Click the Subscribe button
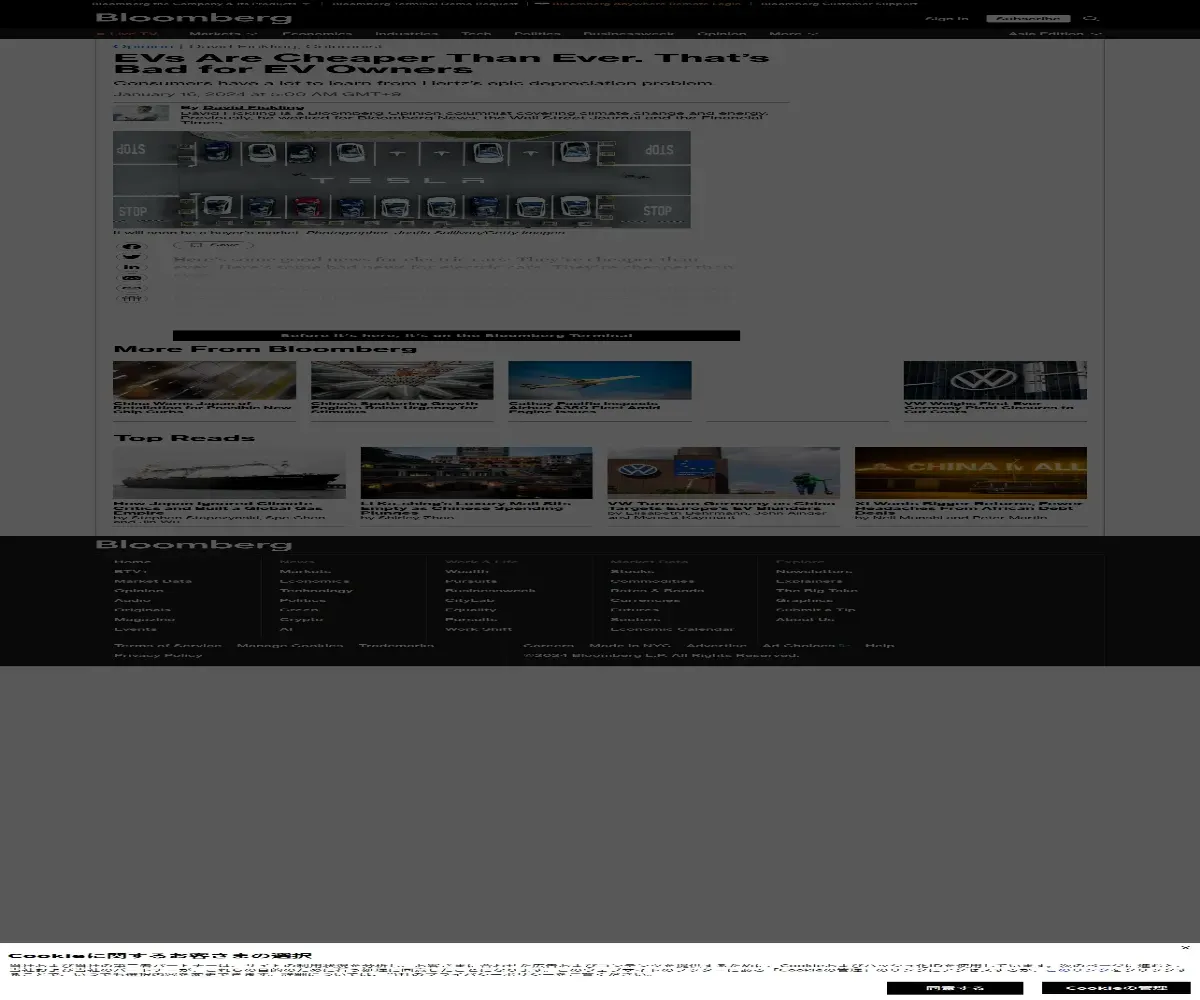The width and height of the screenshot is (1200, 1000). tap(1028, 18)
